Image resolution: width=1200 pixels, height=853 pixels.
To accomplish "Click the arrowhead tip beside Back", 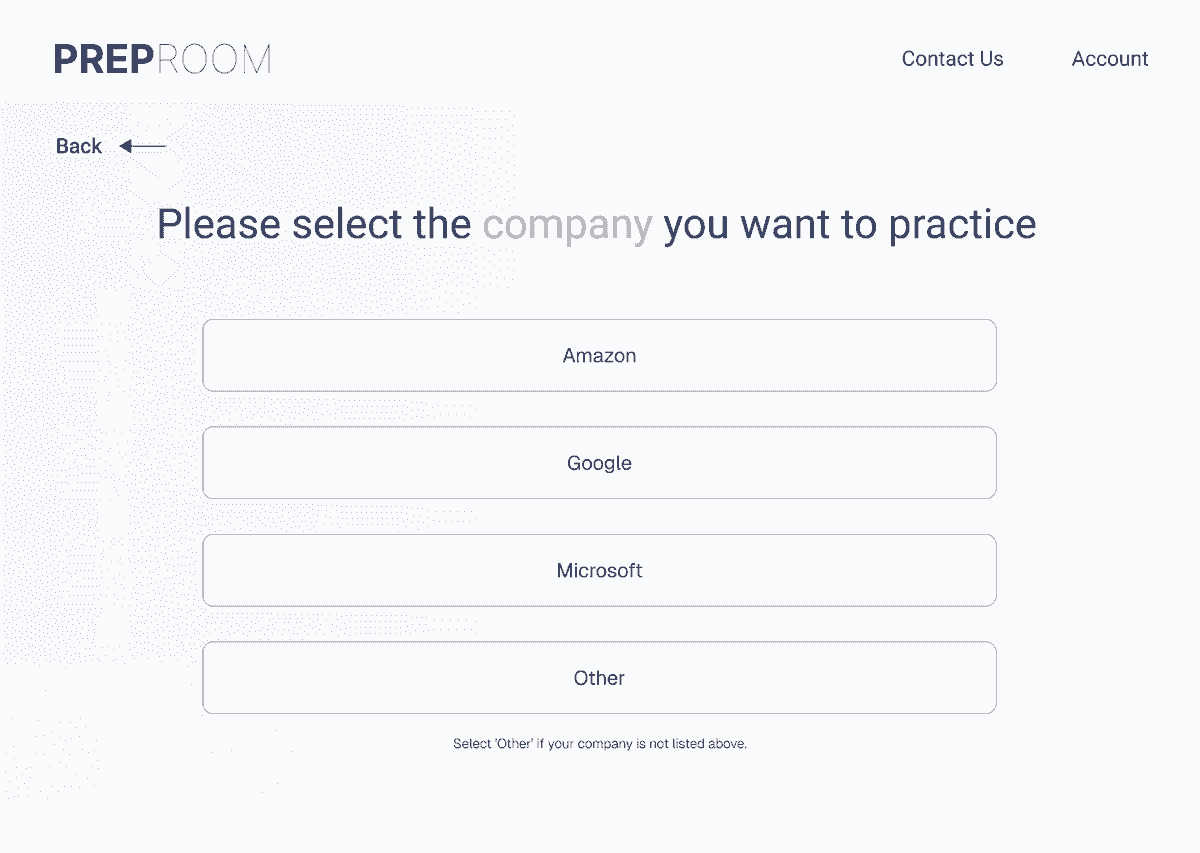I will pos(125,147).
